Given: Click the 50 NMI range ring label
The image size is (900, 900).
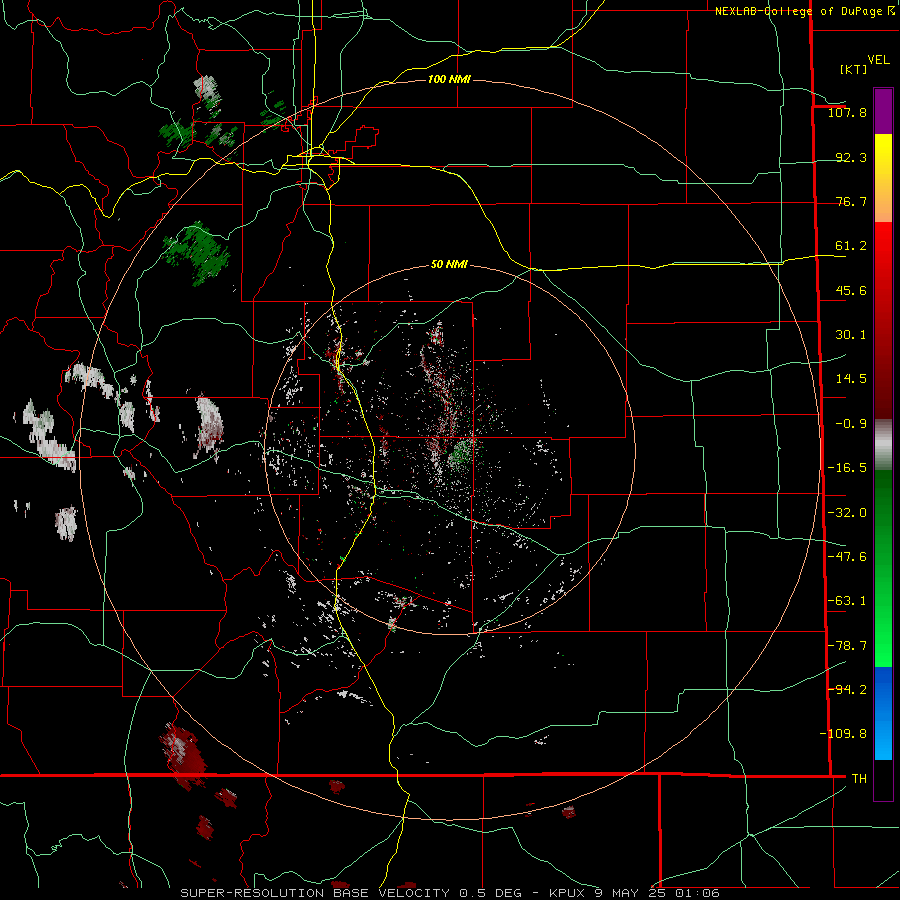Looking at the screenshot, I should point(449,265).
